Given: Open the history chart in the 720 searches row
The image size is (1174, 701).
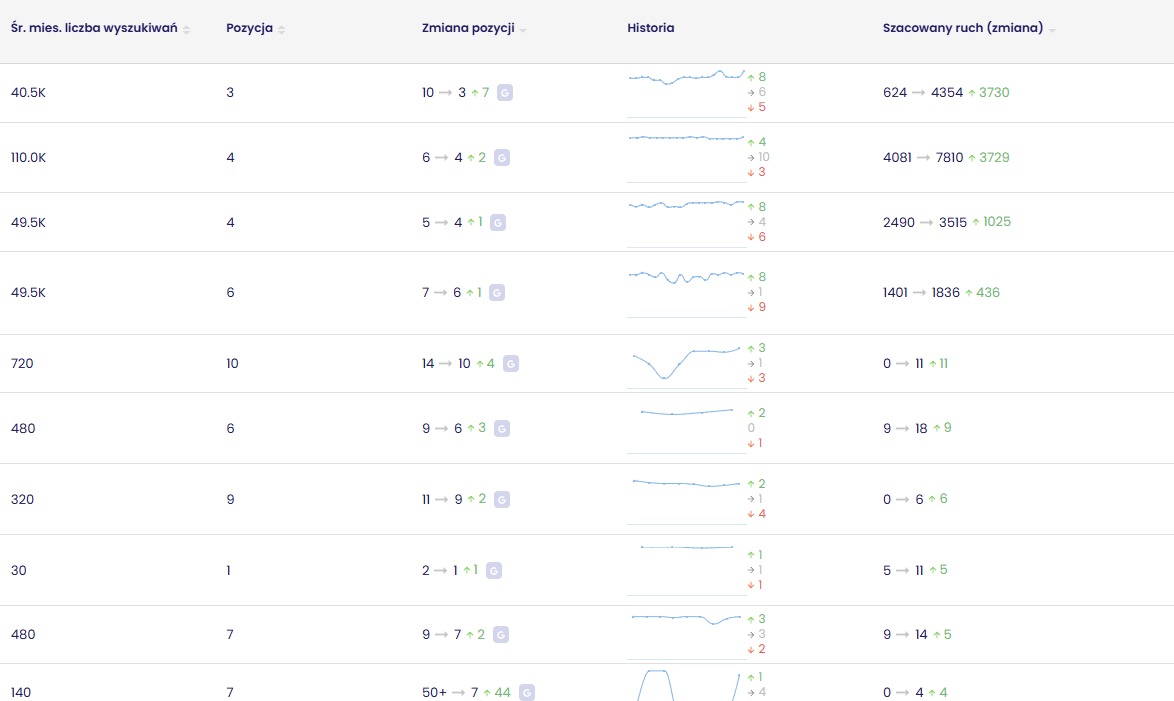Looking at the screenshot, I should tap(686, 364).
